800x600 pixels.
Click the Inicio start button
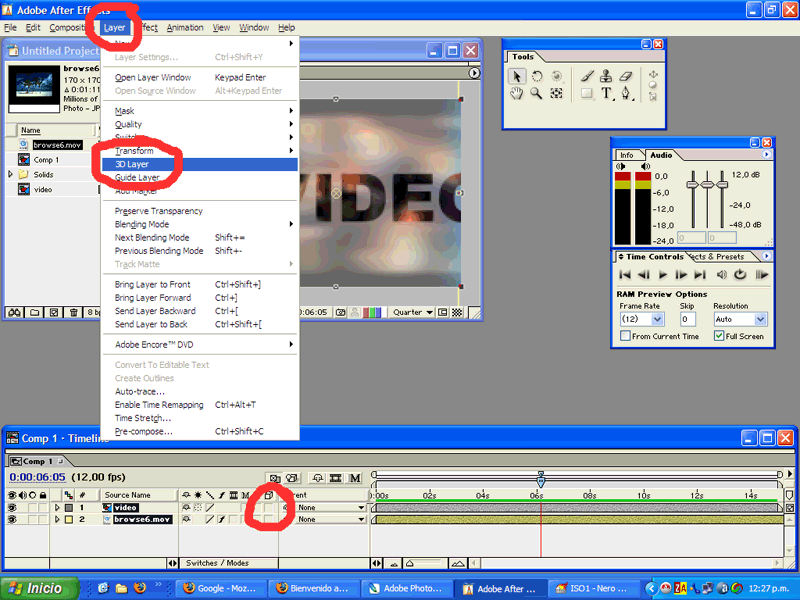tap(39, 588)
